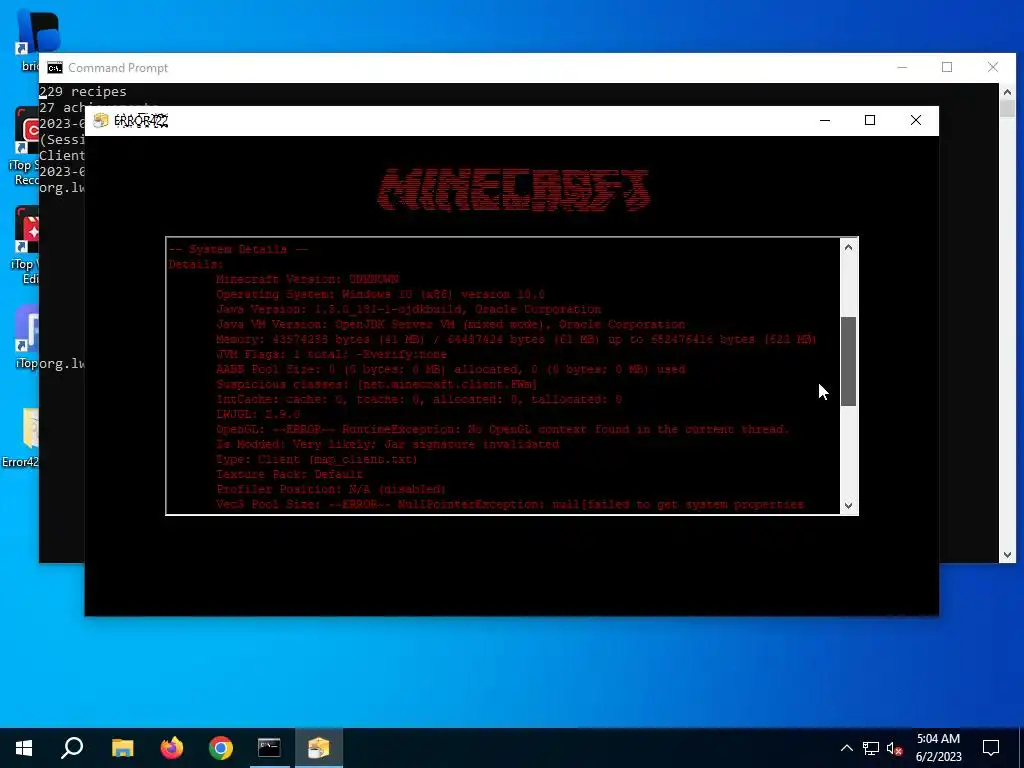Click the 'Texture Pack: Default' line
1024x768 pixels.
(x=289, y=475)
